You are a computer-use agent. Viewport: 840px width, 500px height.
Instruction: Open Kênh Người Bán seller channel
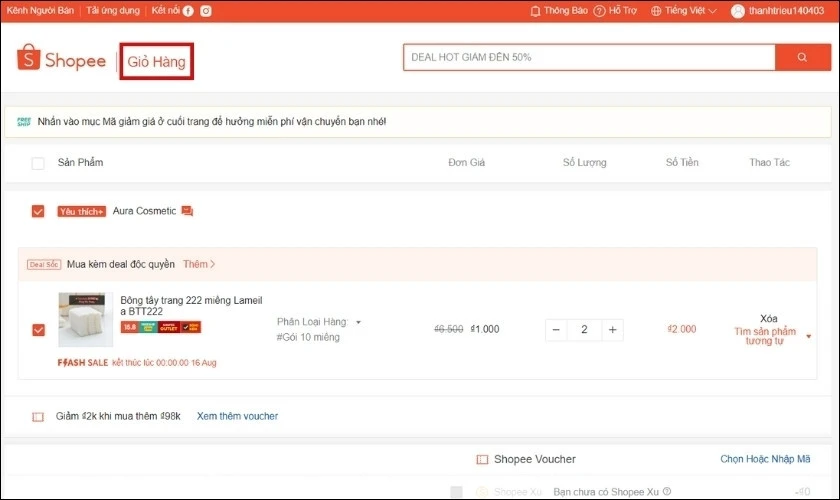click(x=40, y=11)
